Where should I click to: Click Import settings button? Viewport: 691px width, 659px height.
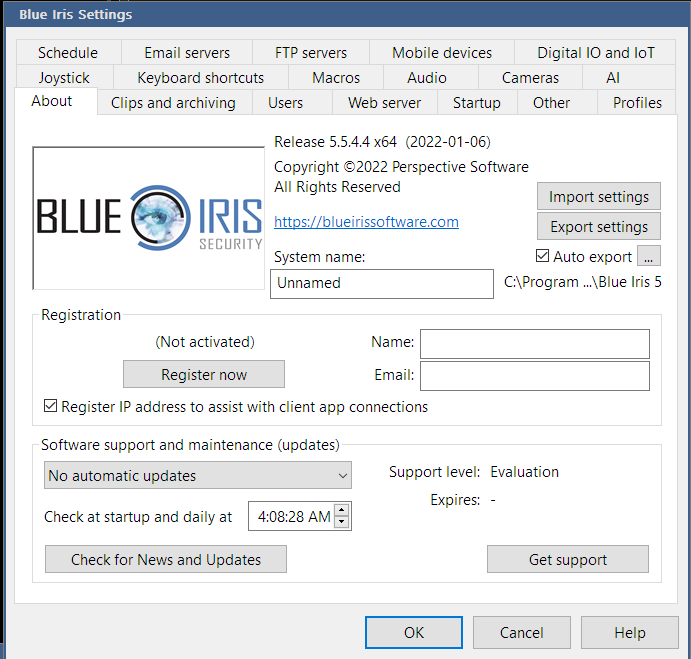click(x=598, y=196)
